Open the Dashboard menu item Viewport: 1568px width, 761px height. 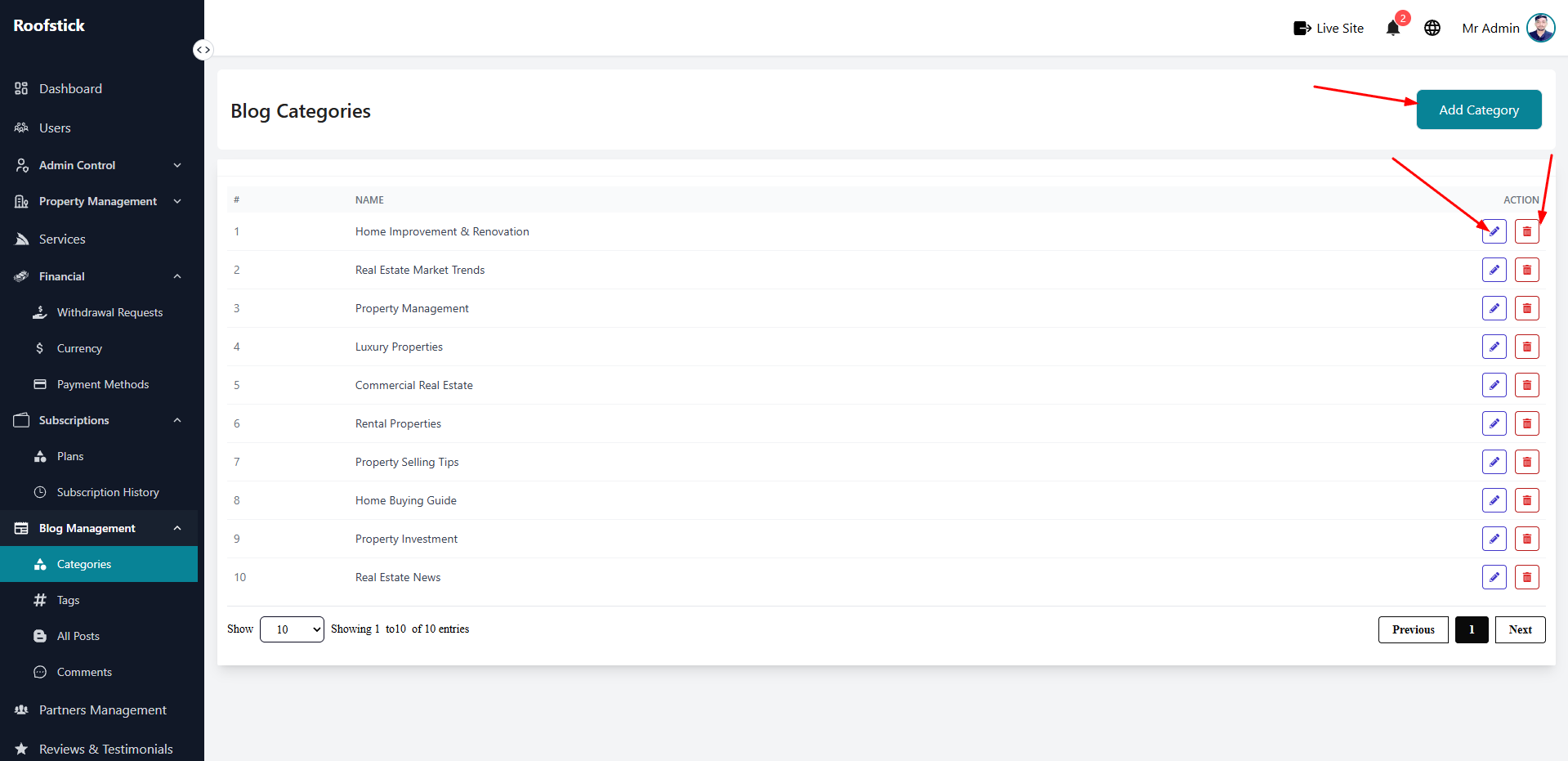click(x=99, y=88)
